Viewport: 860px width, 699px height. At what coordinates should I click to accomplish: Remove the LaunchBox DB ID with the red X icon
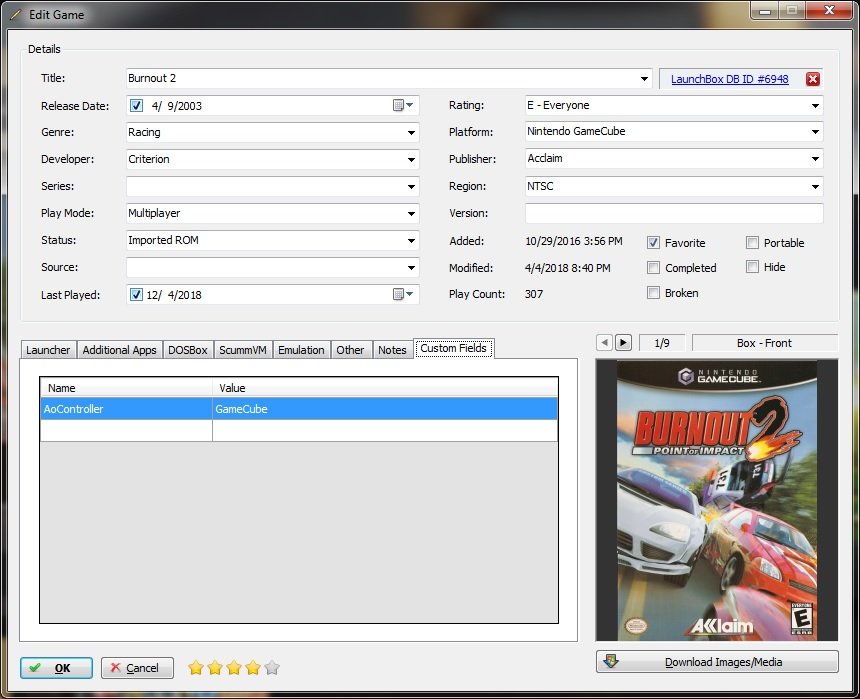click(x=813, y=79)
